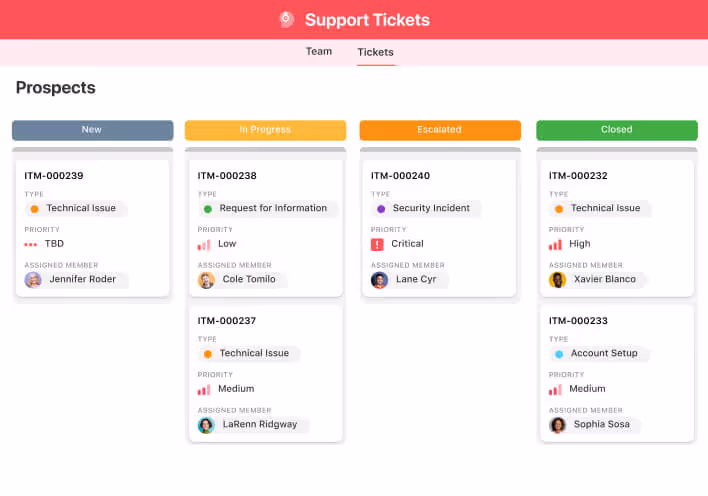Open ticket ITM-000237 card
Screen dimensions: 708x496
pyautogui.click(x=227, y=321)
